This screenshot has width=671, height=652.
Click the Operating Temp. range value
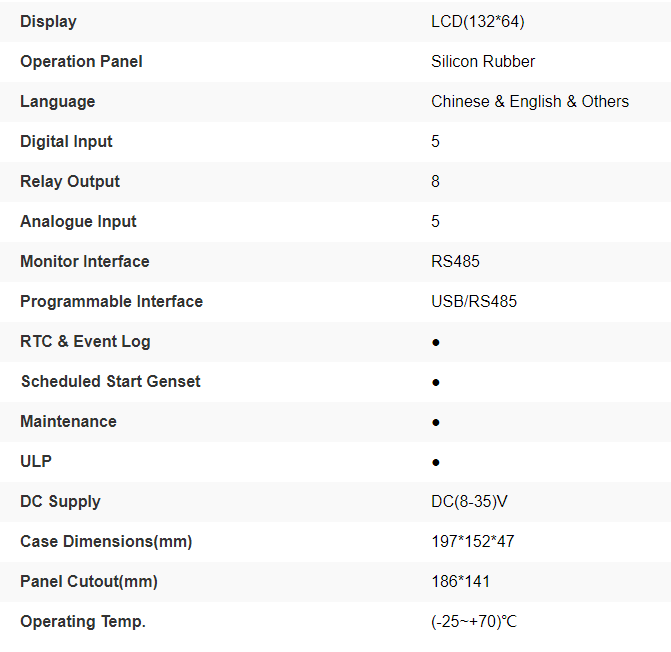coord(474,621)
